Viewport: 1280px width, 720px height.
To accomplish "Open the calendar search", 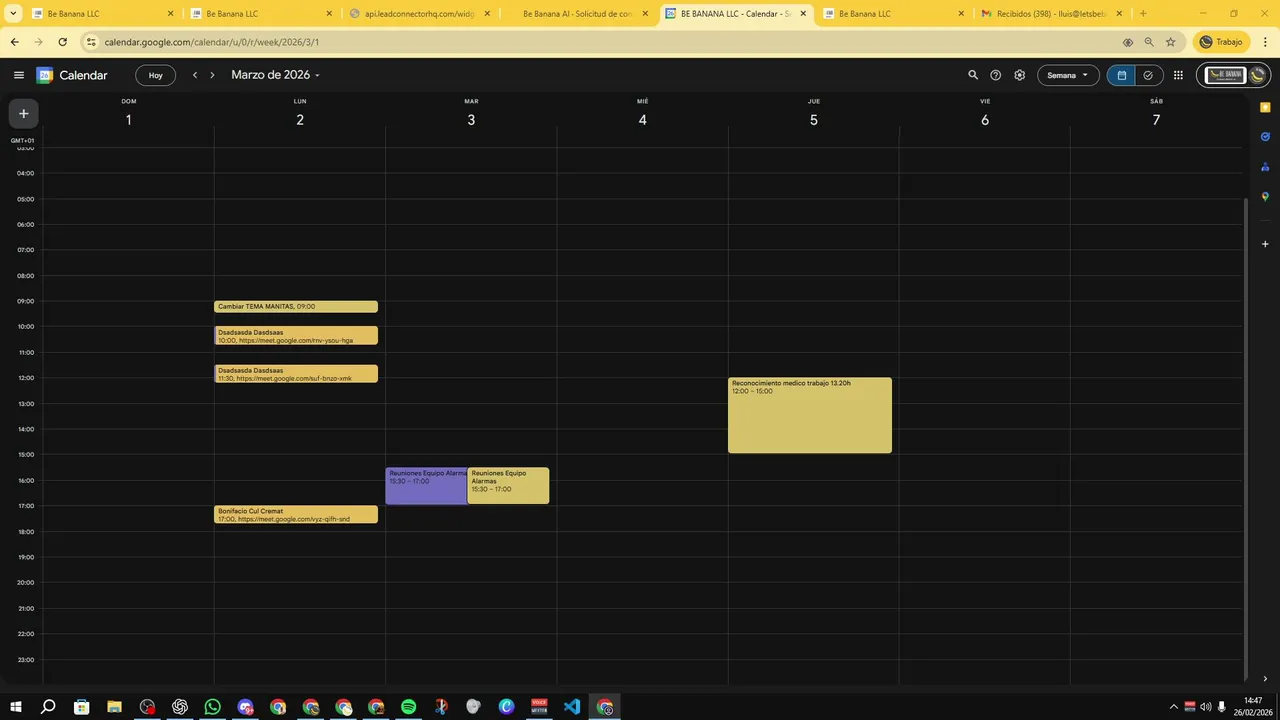I will [973, 75].
